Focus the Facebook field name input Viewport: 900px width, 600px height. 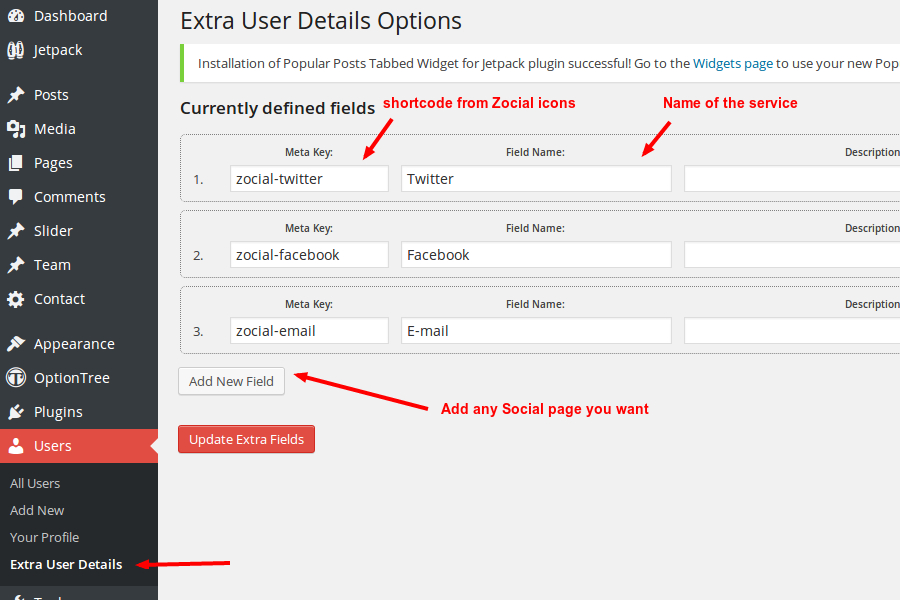click(x=536, y=254)
